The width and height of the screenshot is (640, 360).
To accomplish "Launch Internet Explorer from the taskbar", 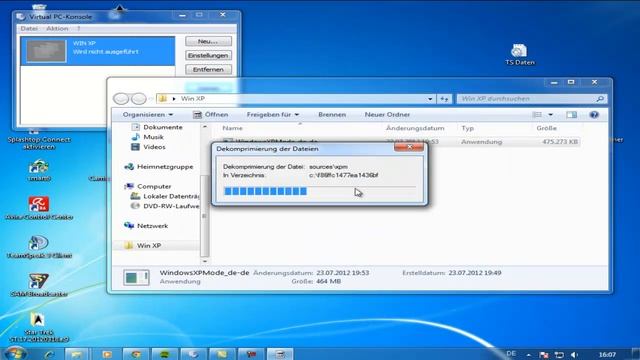I will (x=49, y=354).
